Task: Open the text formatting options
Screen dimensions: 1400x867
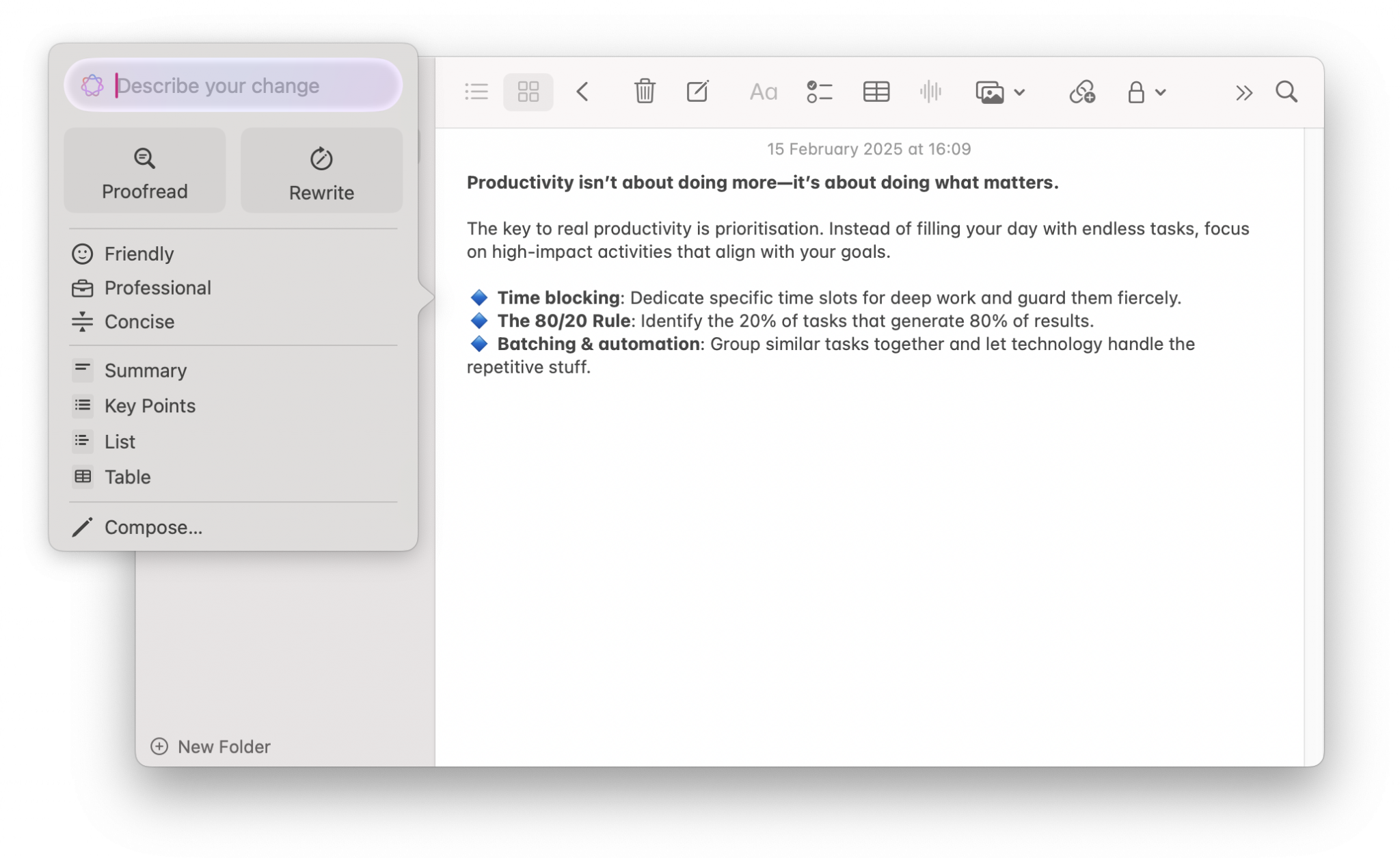Action: [762, 92]
